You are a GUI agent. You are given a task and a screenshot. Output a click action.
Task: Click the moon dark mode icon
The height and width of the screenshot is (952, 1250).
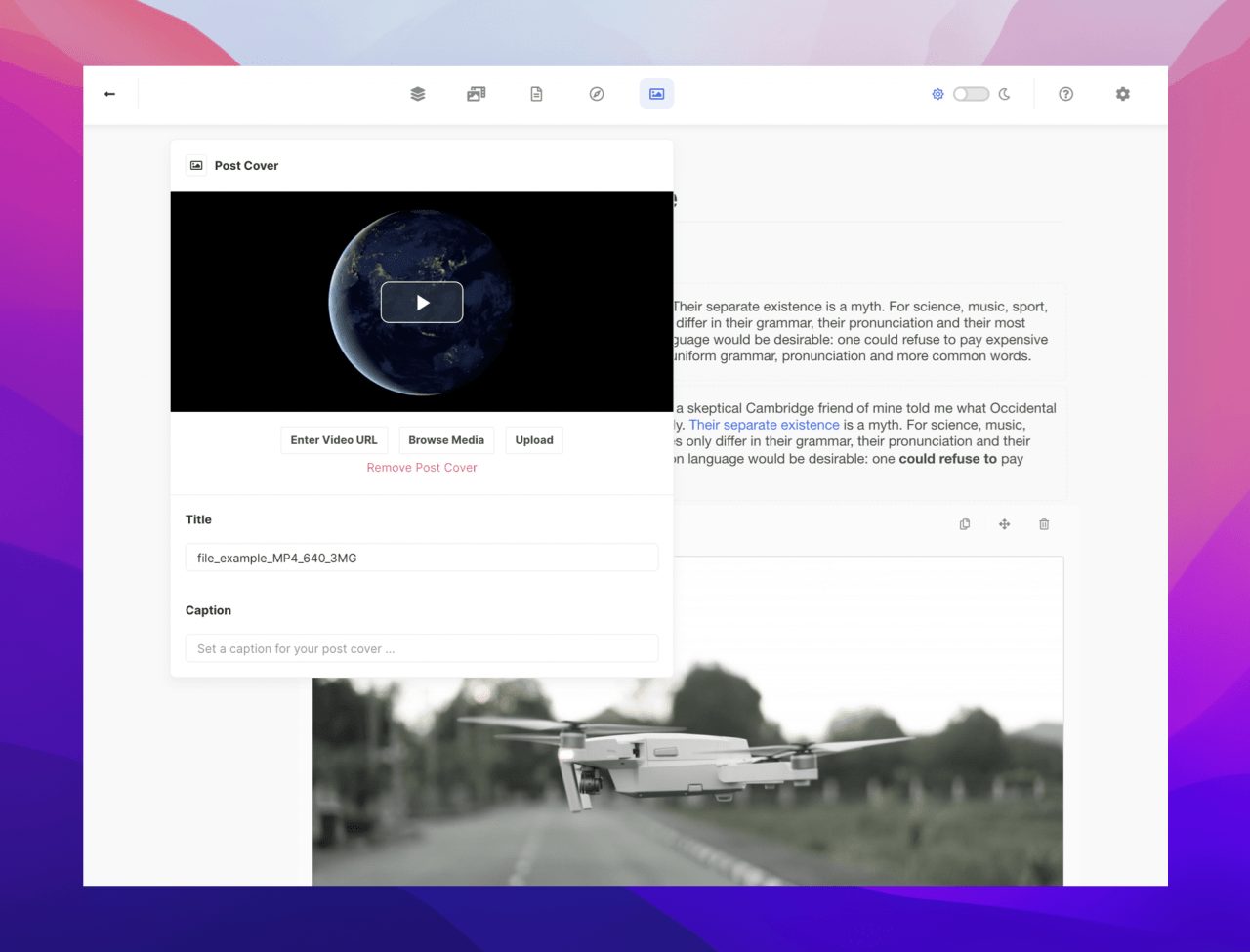(x=1004, y=94)
